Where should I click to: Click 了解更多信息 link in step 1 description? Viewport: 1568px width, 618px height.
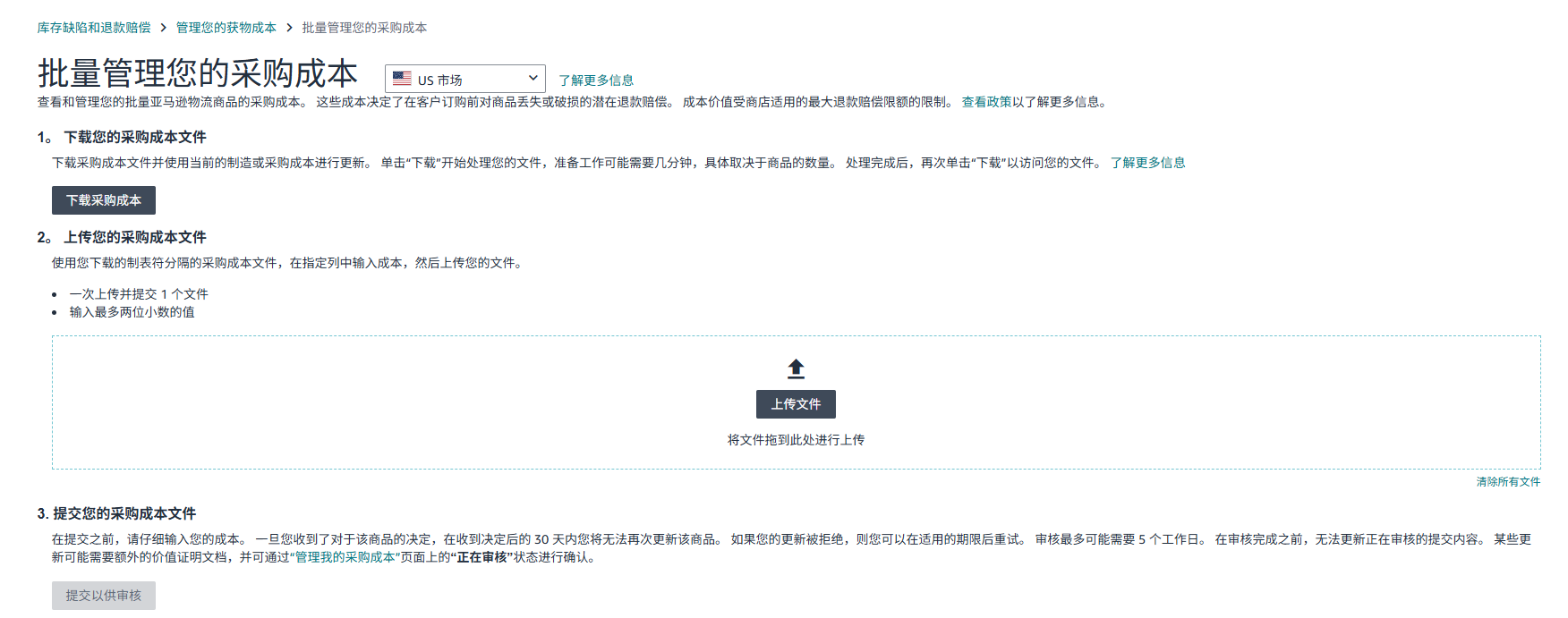1148,163
